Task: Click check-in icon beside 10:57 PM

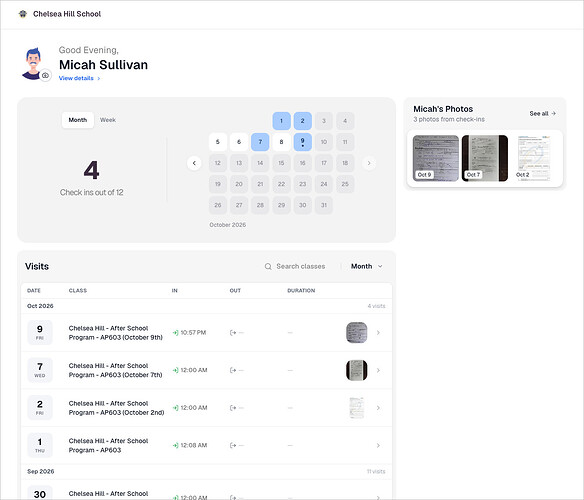Action: (x=175, y=333)
